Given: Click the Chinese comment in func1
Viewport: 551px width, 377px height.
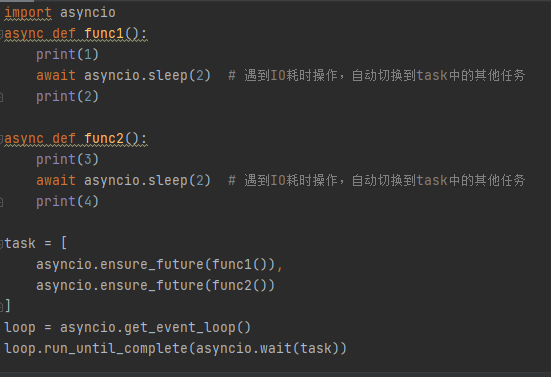Looking at the screenshot, I should click(x=377, y=76).
